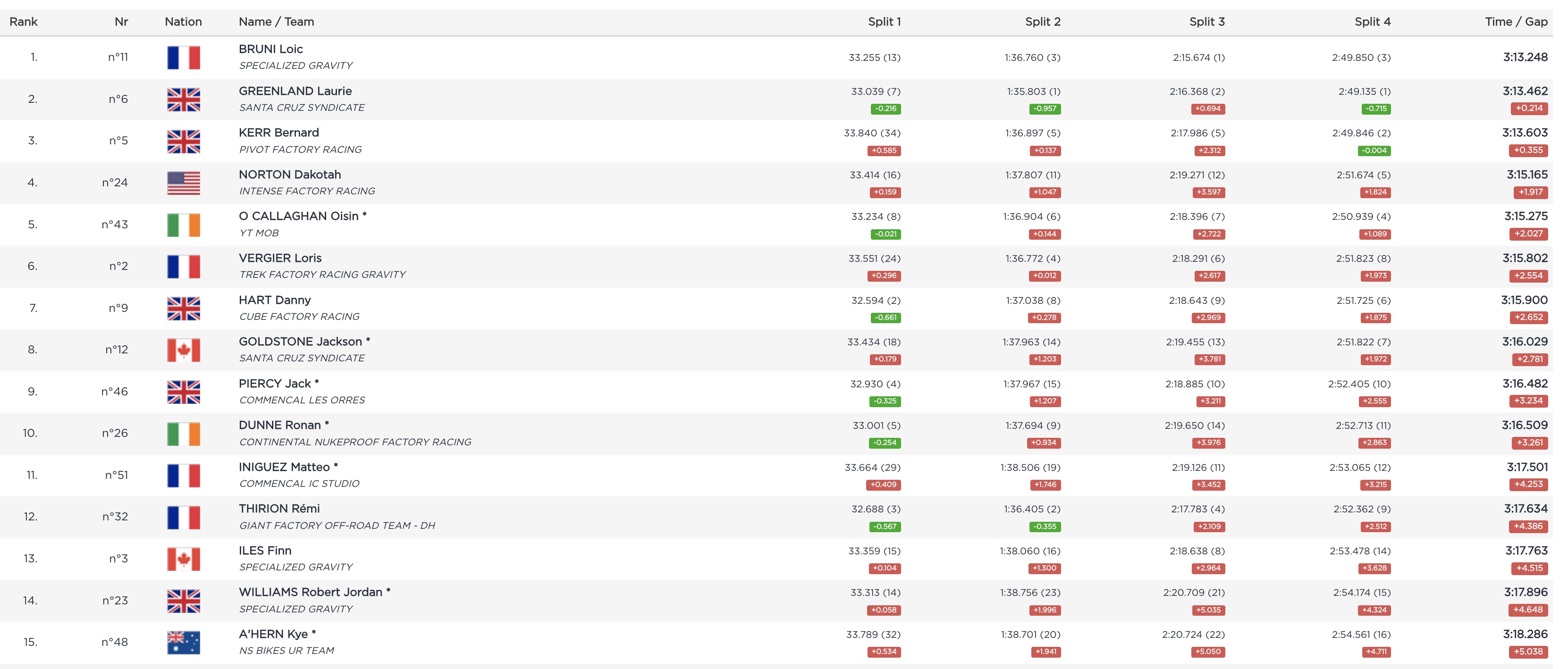Click final time 3:13.248 for BRUNI
The width and height of the screenshot is (1568, 669).
(1525, 57)
